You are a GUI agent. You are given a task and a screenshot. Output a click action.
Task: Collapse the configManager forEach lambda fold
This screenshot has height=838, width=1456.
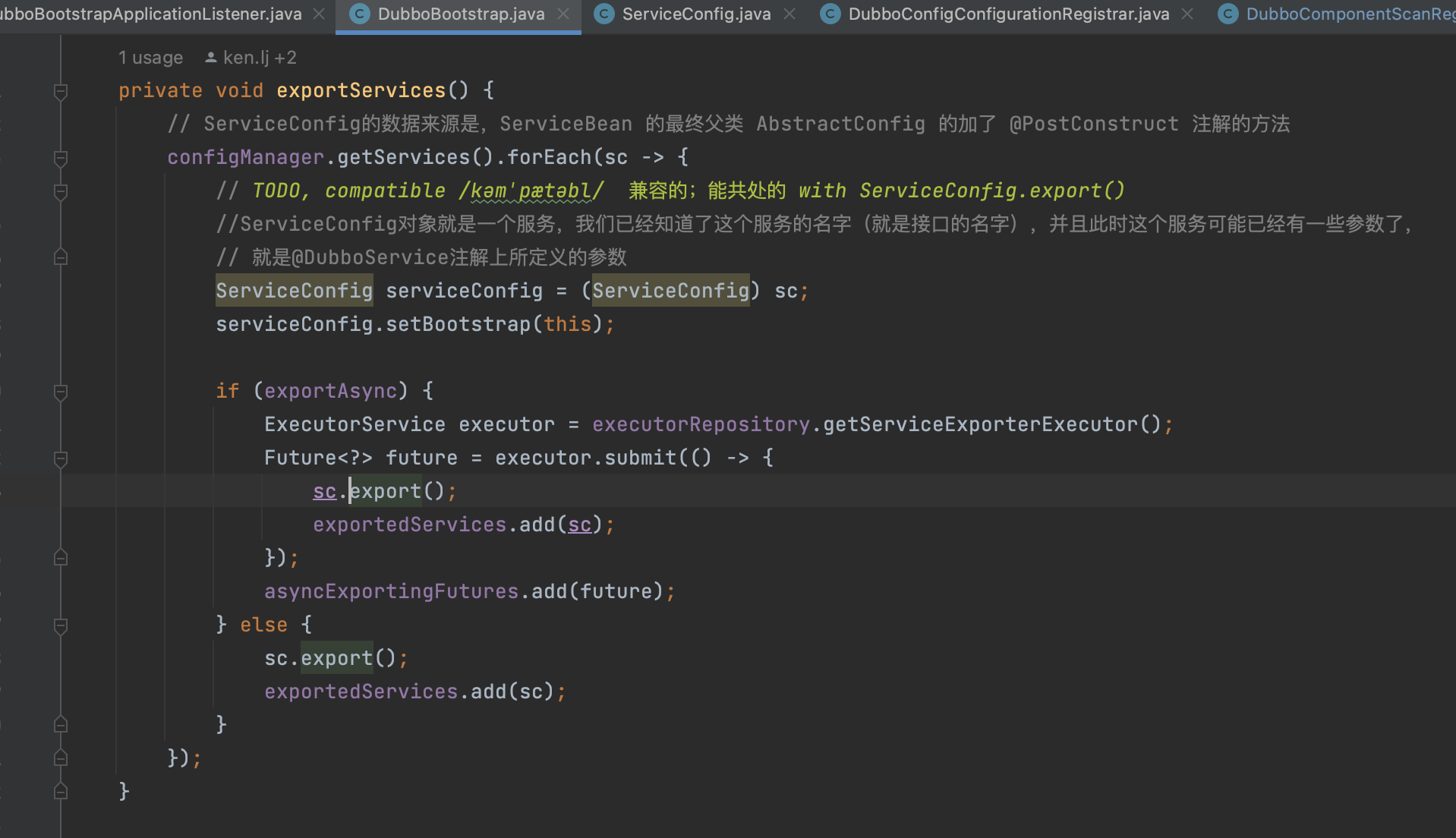point(61,158)
